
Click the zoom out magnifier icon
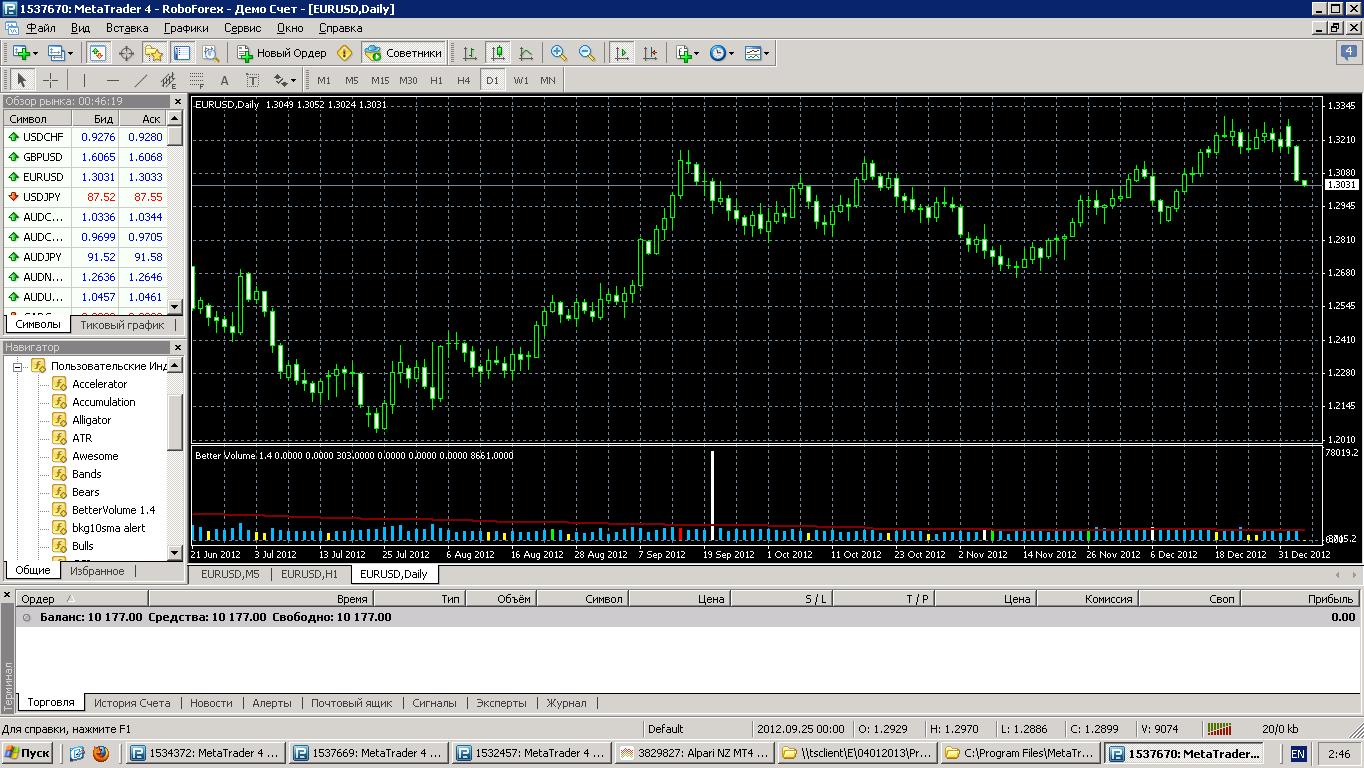[x=587, y=53]
